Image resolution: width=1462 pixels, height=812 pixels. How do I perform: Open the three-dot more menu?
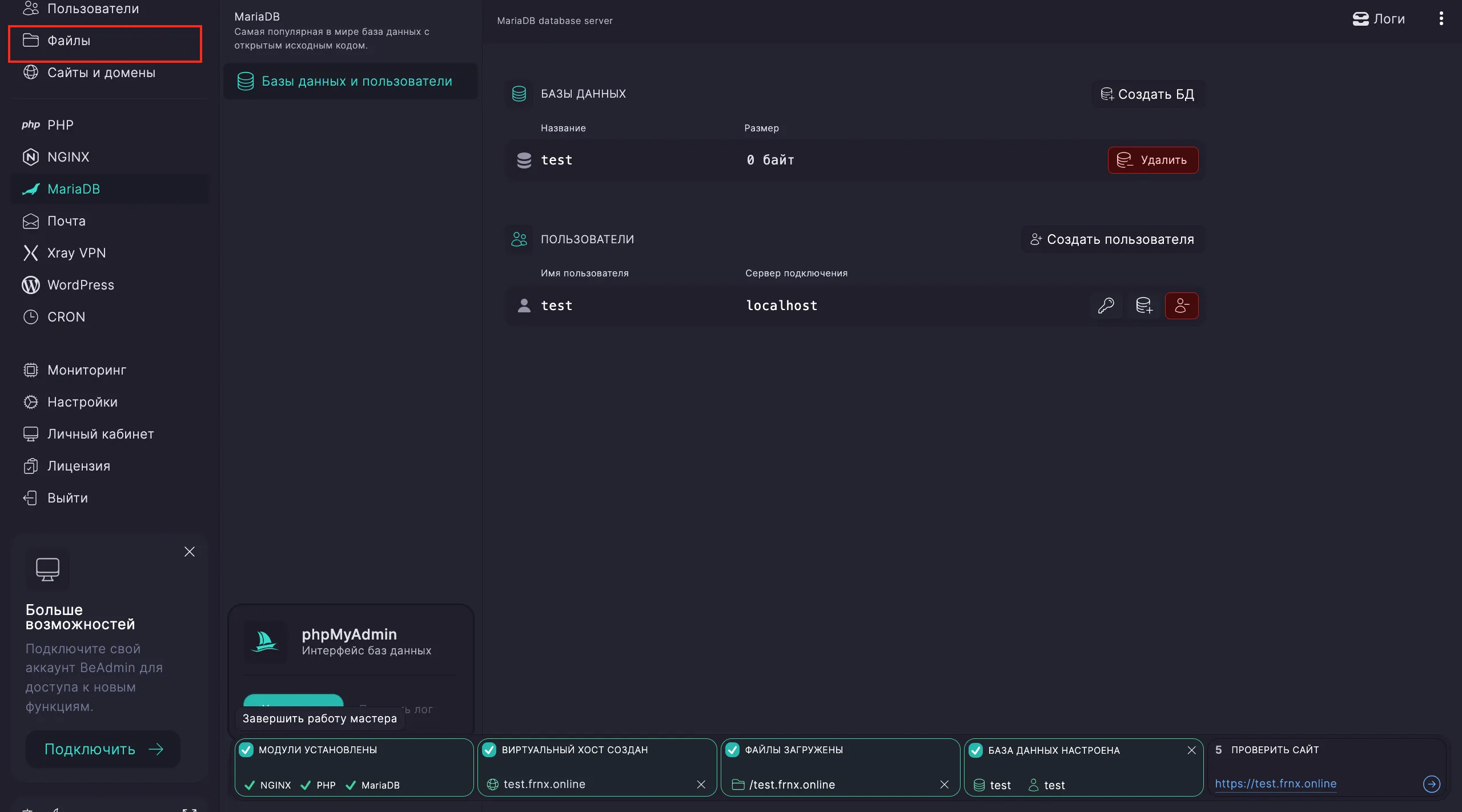(x=1441, y=19)
